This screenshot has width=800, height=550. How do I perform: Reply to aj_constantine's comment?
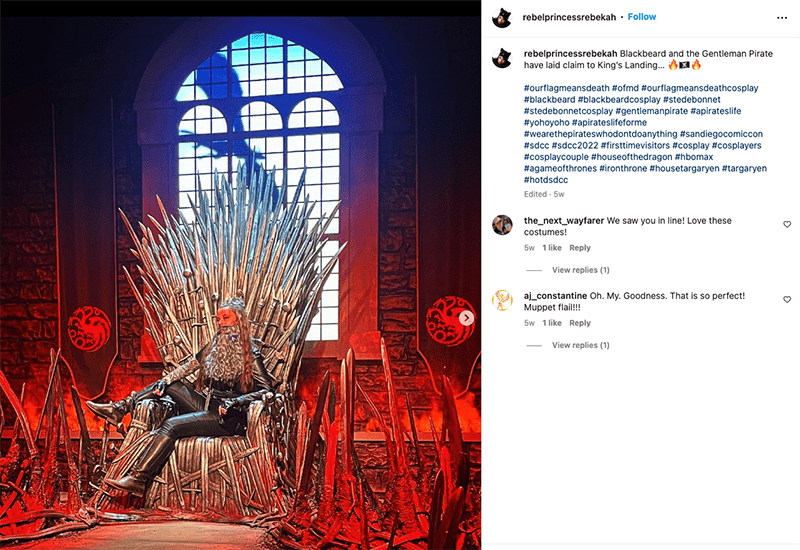(580, 323)
